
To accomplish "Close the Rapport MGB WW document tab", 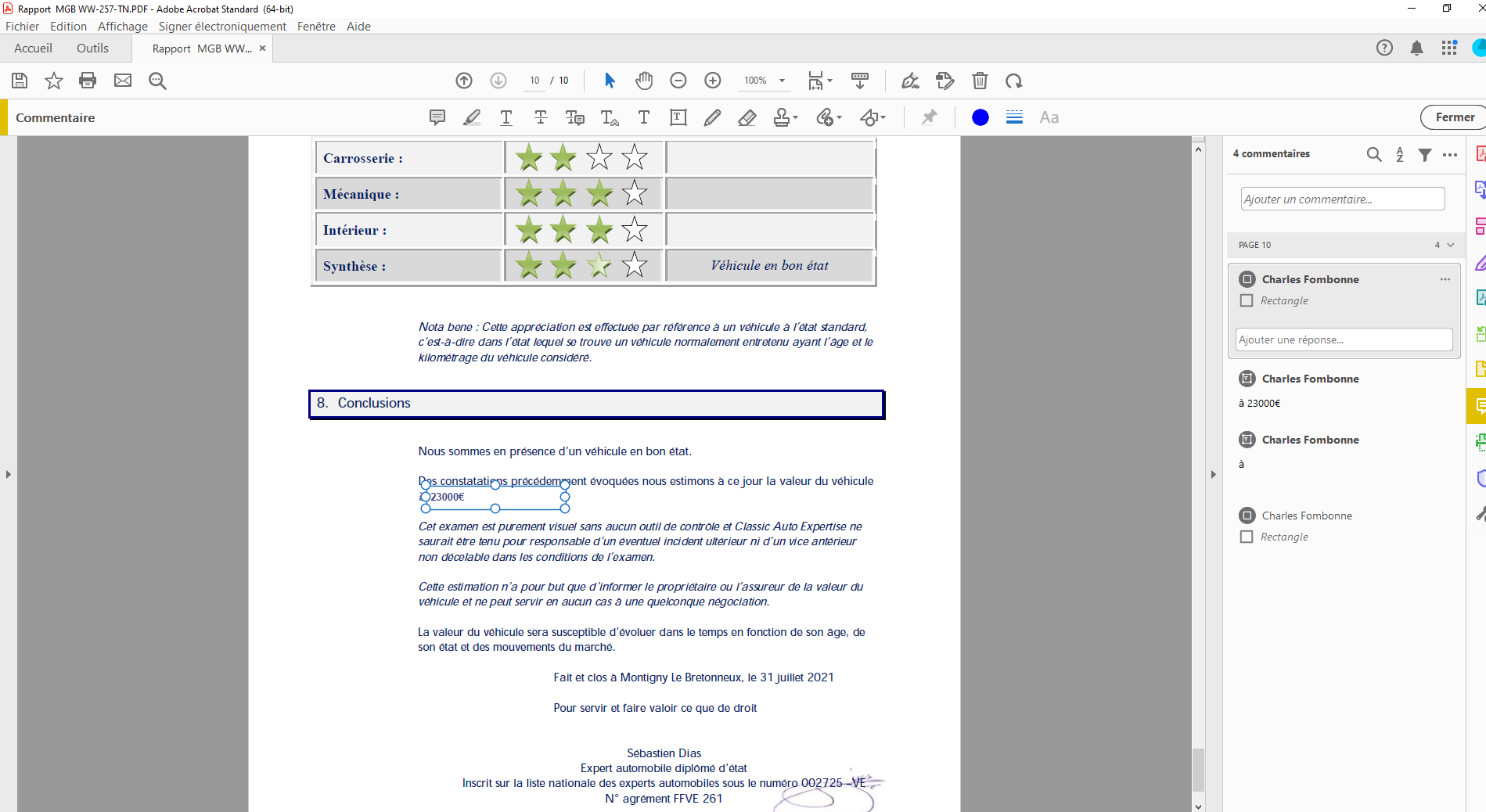I will click(262, 49).
